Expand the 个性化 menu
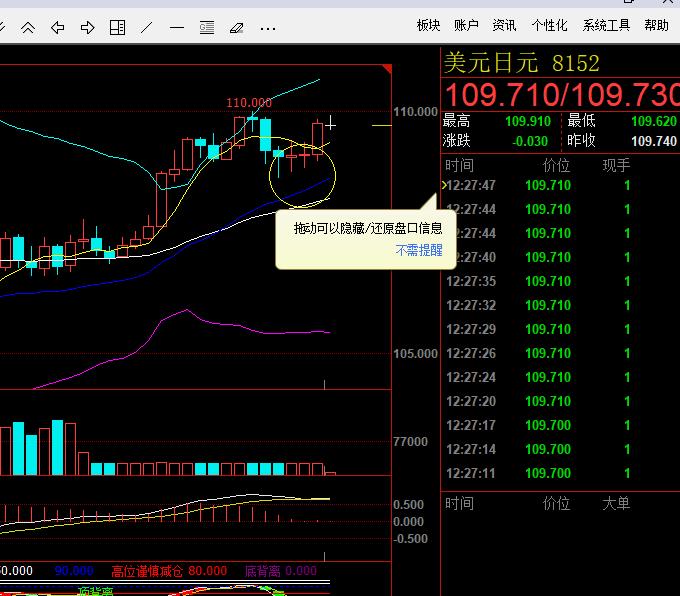Screen dimensions: 680x596 coord(549,25)
